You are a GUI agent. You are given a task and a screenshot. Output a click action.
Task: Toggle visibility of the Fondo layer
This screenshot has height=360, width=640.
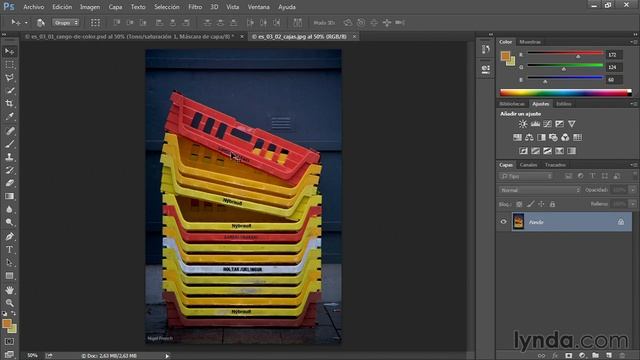[503, 222]
